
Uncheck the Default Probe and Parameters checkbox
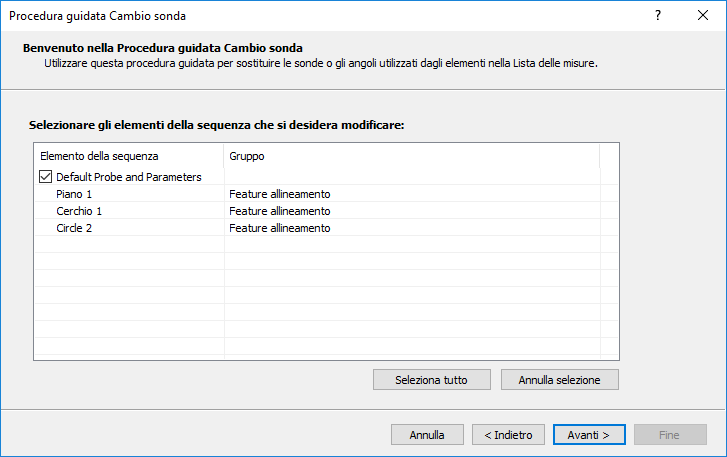(45, 177)
